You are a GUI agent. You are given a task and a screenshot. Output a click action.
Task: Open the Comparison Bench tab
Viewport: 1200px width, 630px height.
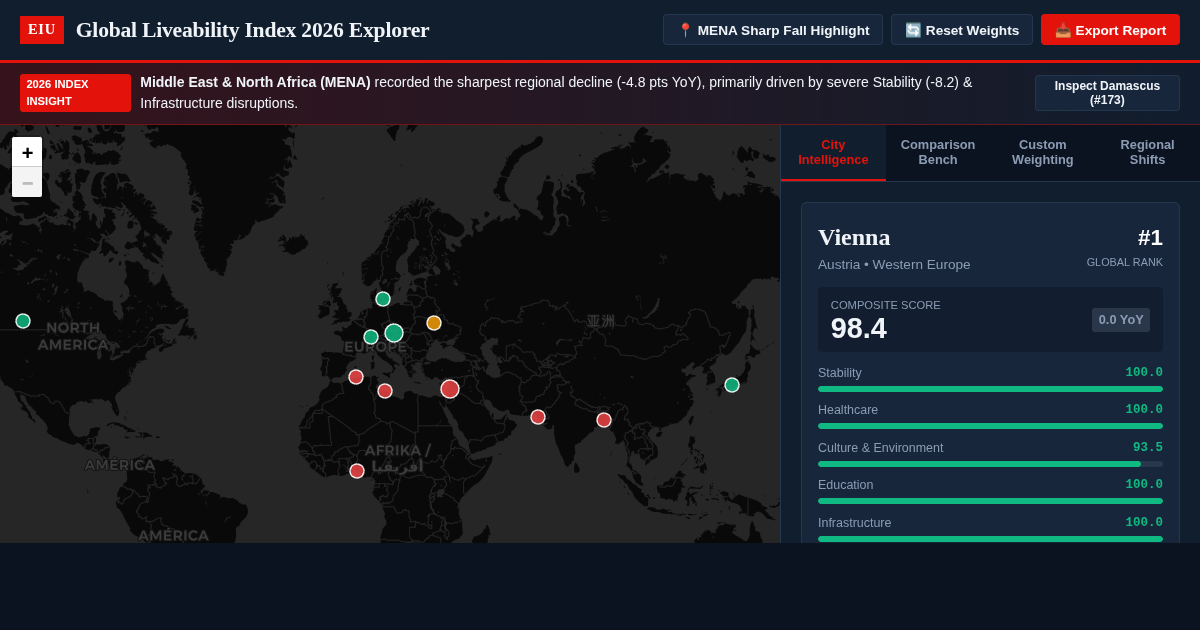938,152
